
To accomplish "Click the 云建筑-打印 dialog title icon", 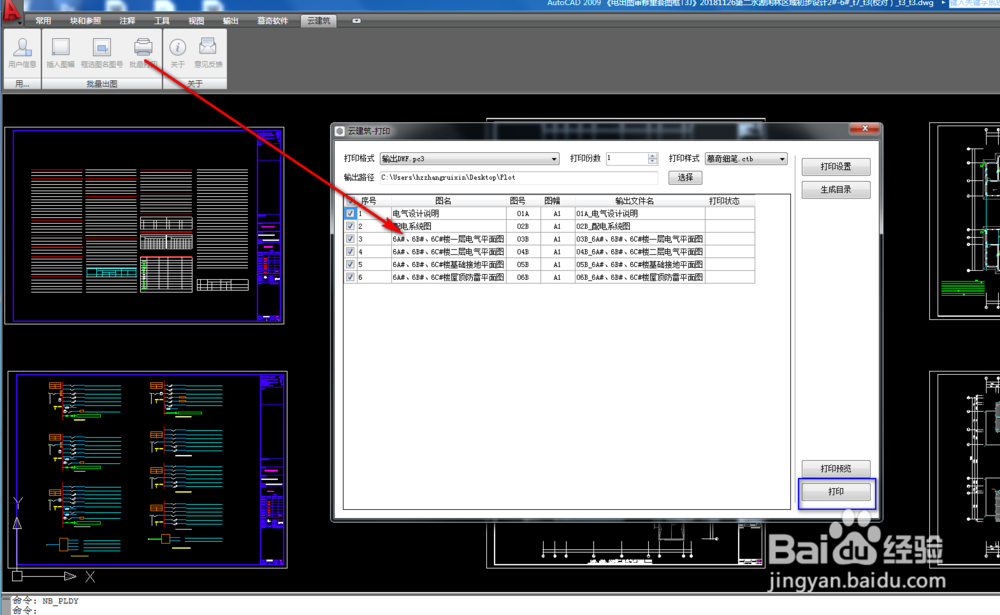I will pyautogui.click(x=340, y=131).
